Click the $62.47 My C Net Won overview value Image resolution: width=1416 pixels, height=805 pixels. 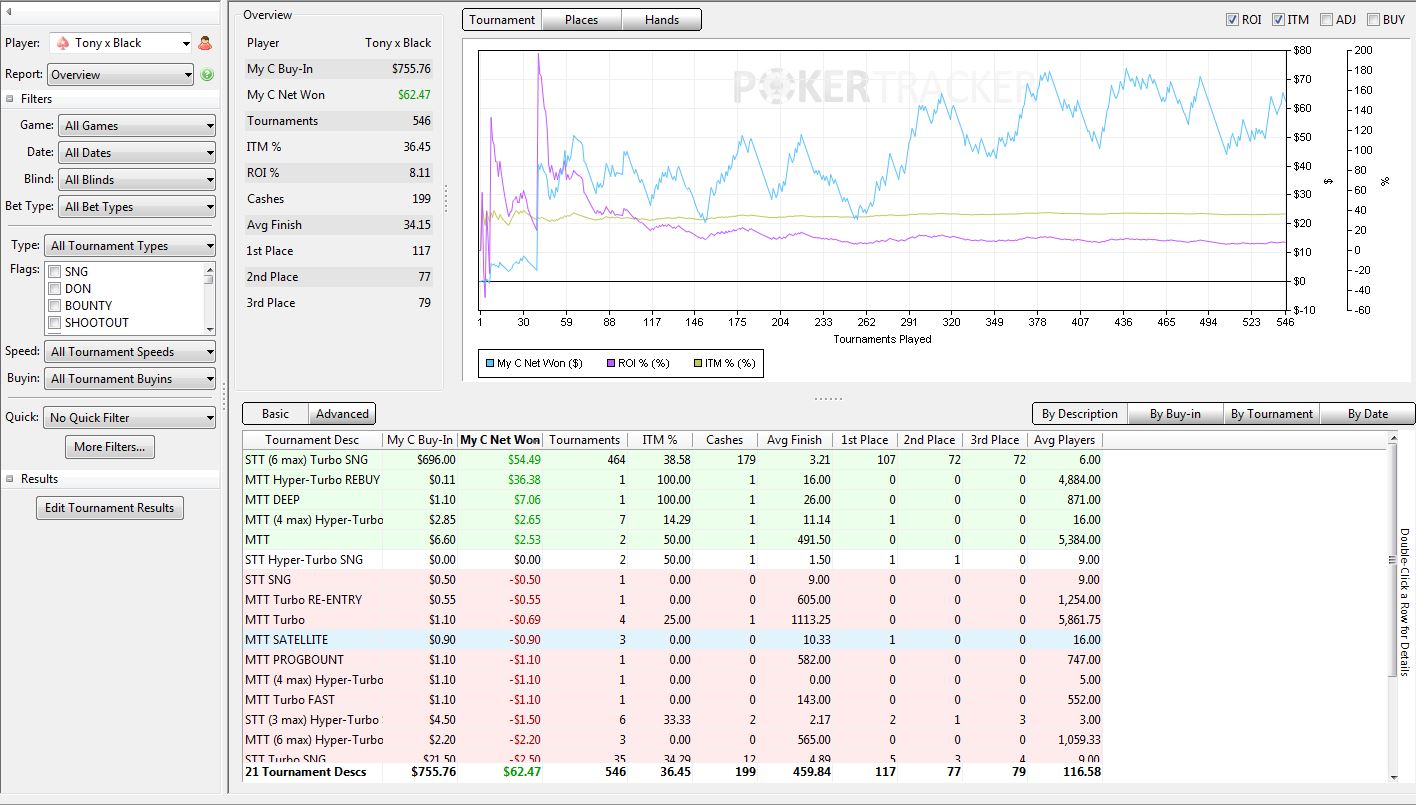(x=413, y=95)
